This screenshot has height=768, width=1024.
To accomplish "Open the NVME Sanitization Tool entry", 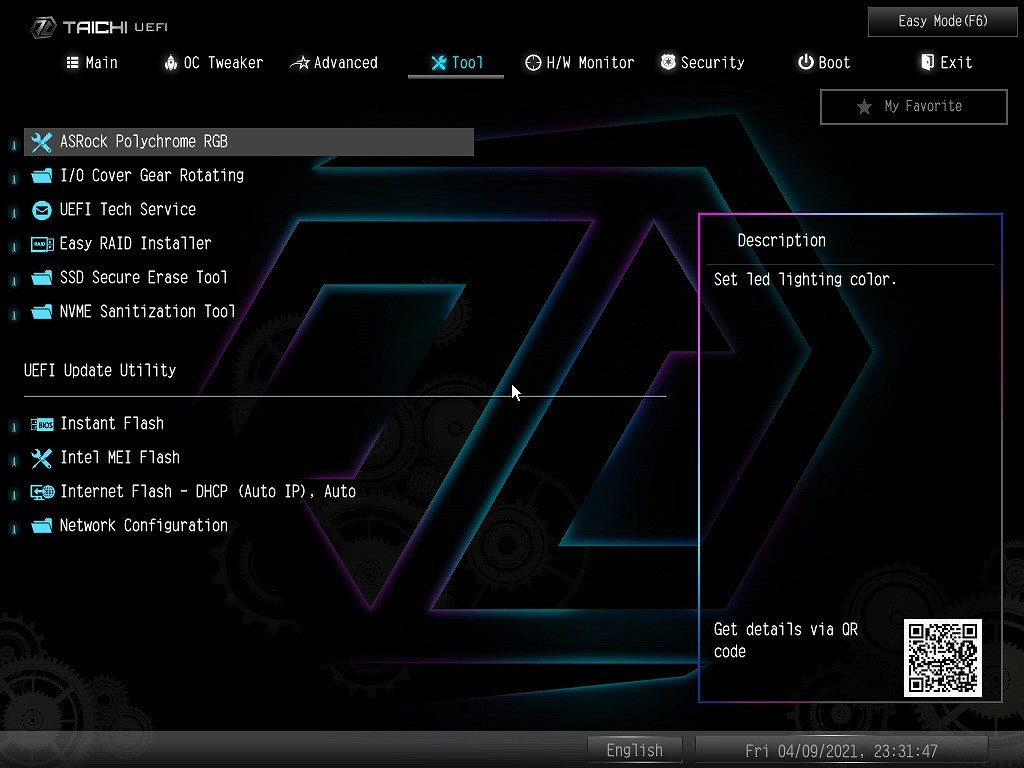I will (147, 312).
